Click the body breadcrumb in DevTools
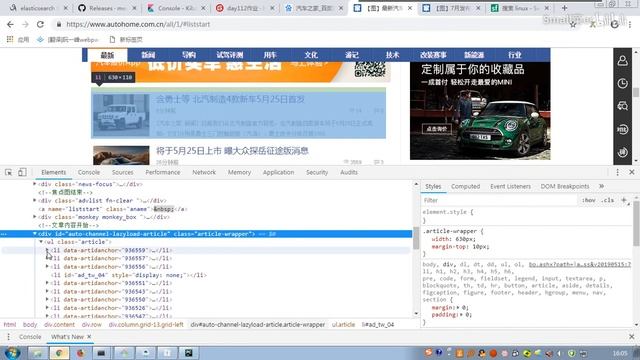Viewport: 640px width, 360px height. coord(30,324)
